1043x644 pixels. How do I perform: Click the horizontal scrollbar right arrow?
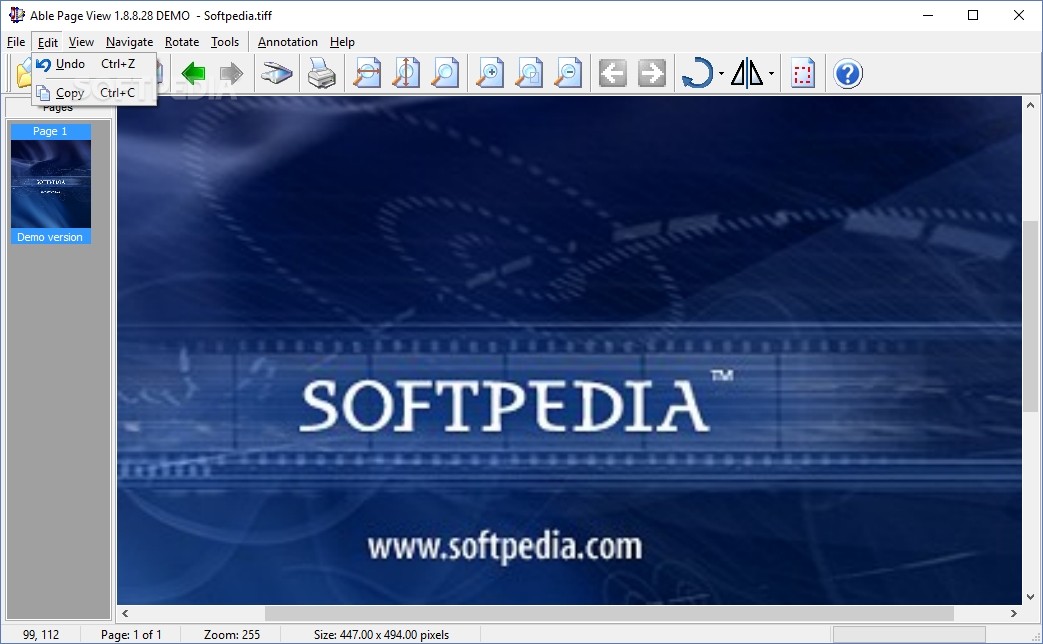[x=1014, y=613]
